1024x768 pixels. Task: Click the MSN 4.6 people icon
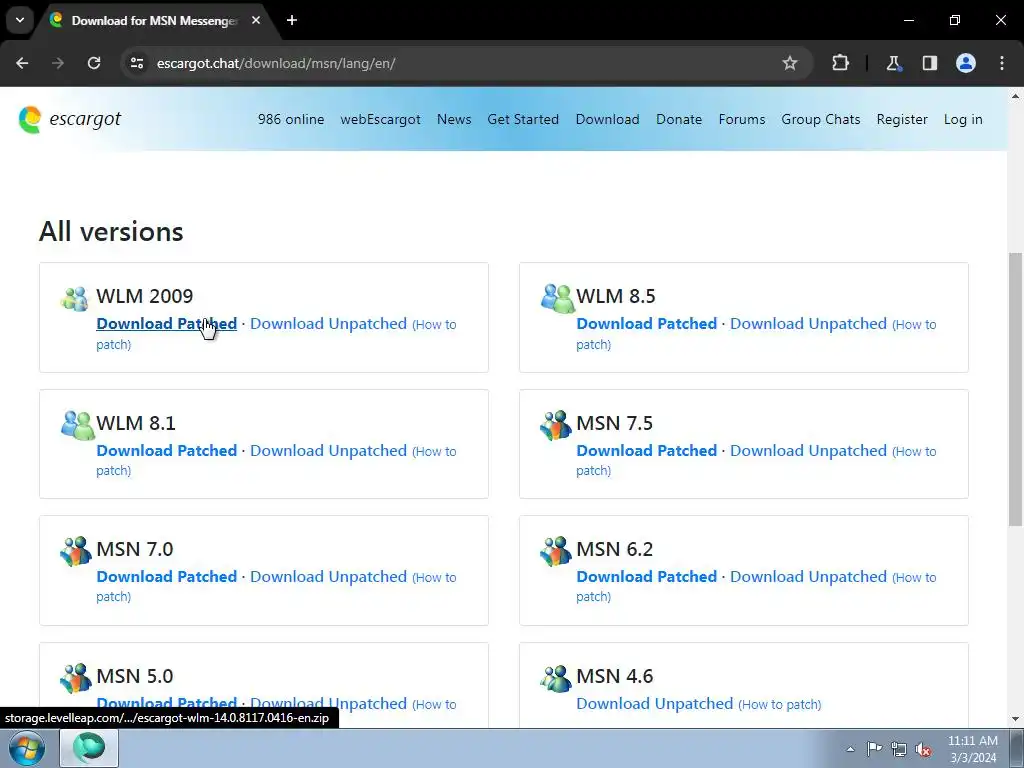click(556, 677)
